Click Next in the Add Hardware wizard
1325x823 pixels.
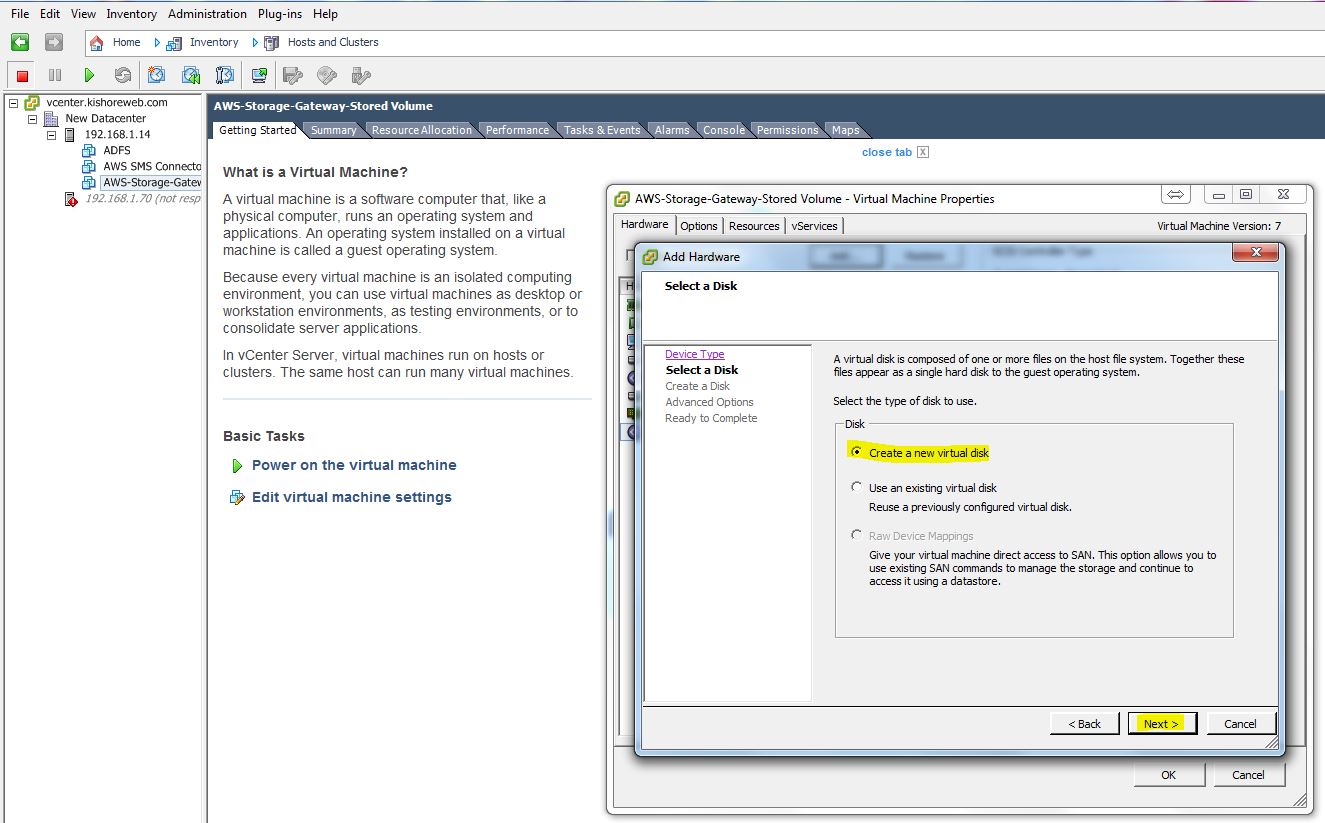coord(1161,723)
